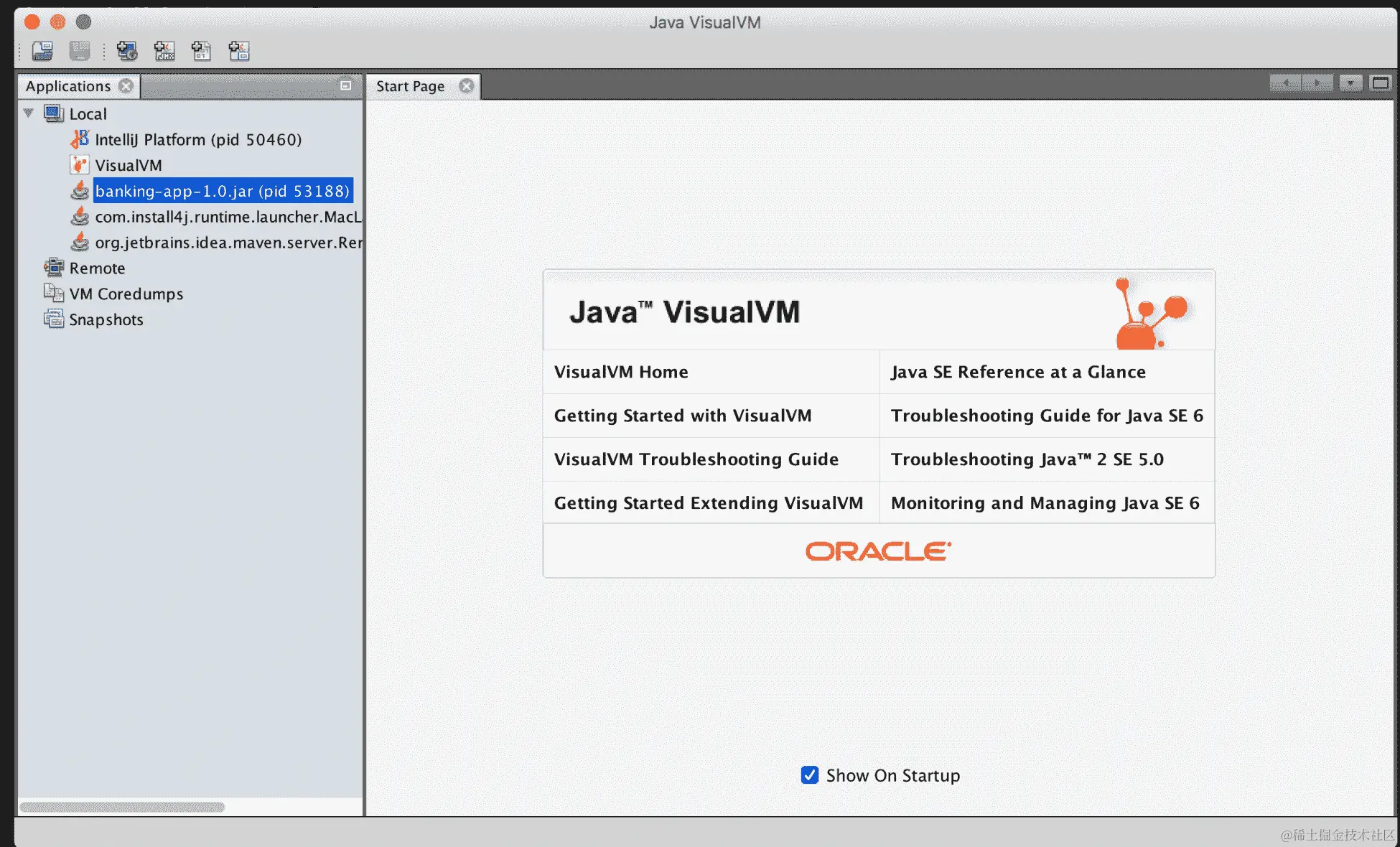Switch to the Start Page tab

tap(410, 86)
